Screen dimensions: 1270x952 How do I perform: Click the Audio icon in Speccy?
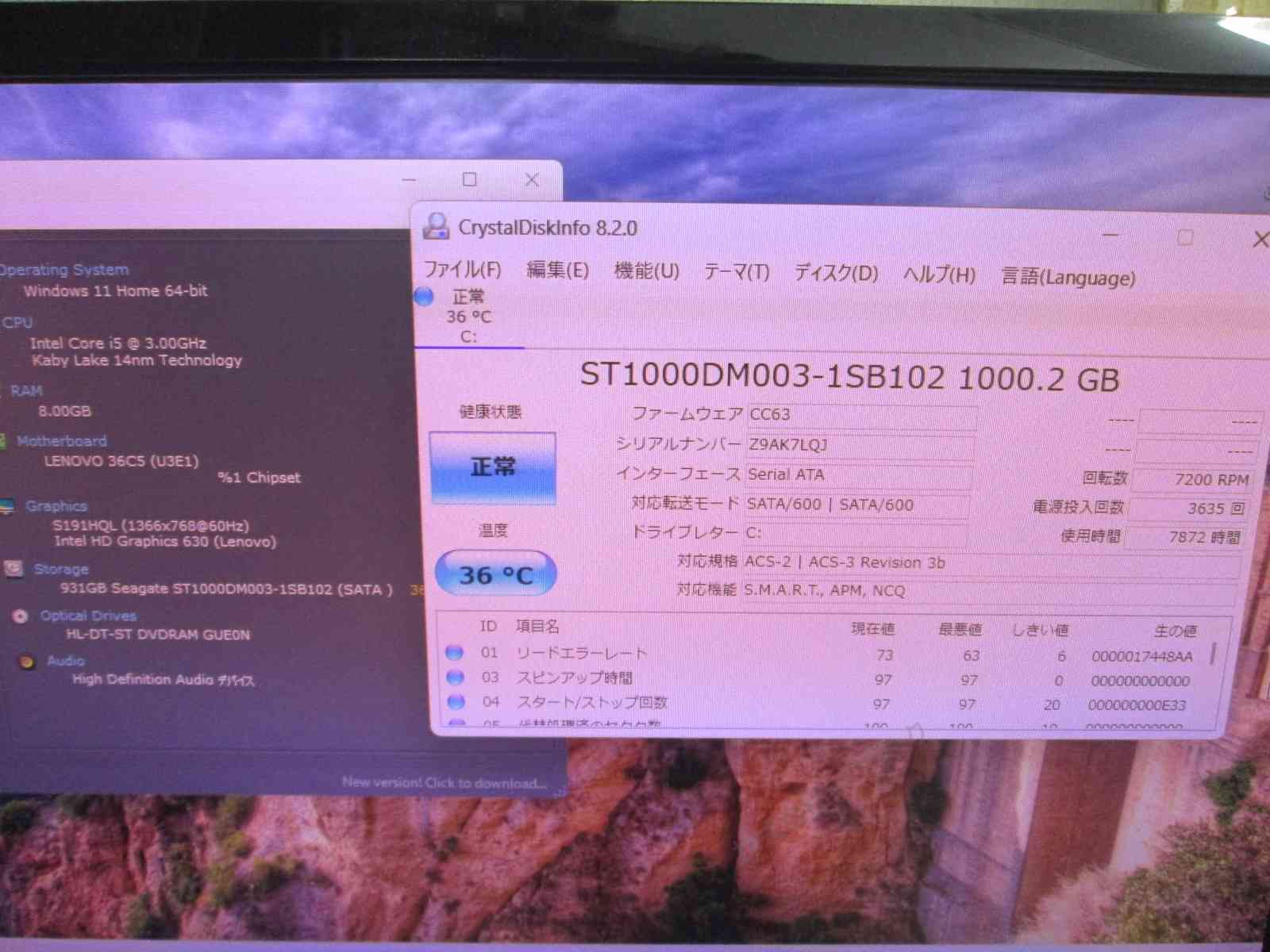27,661
